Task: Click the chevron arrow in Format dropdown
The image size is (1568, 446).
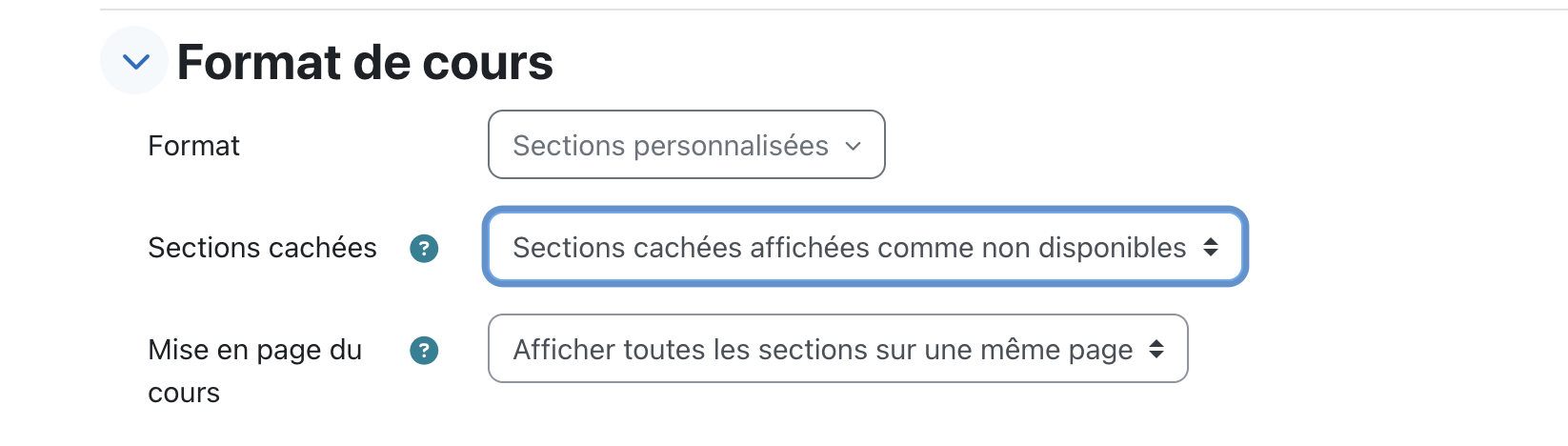Action: [854, 146]
